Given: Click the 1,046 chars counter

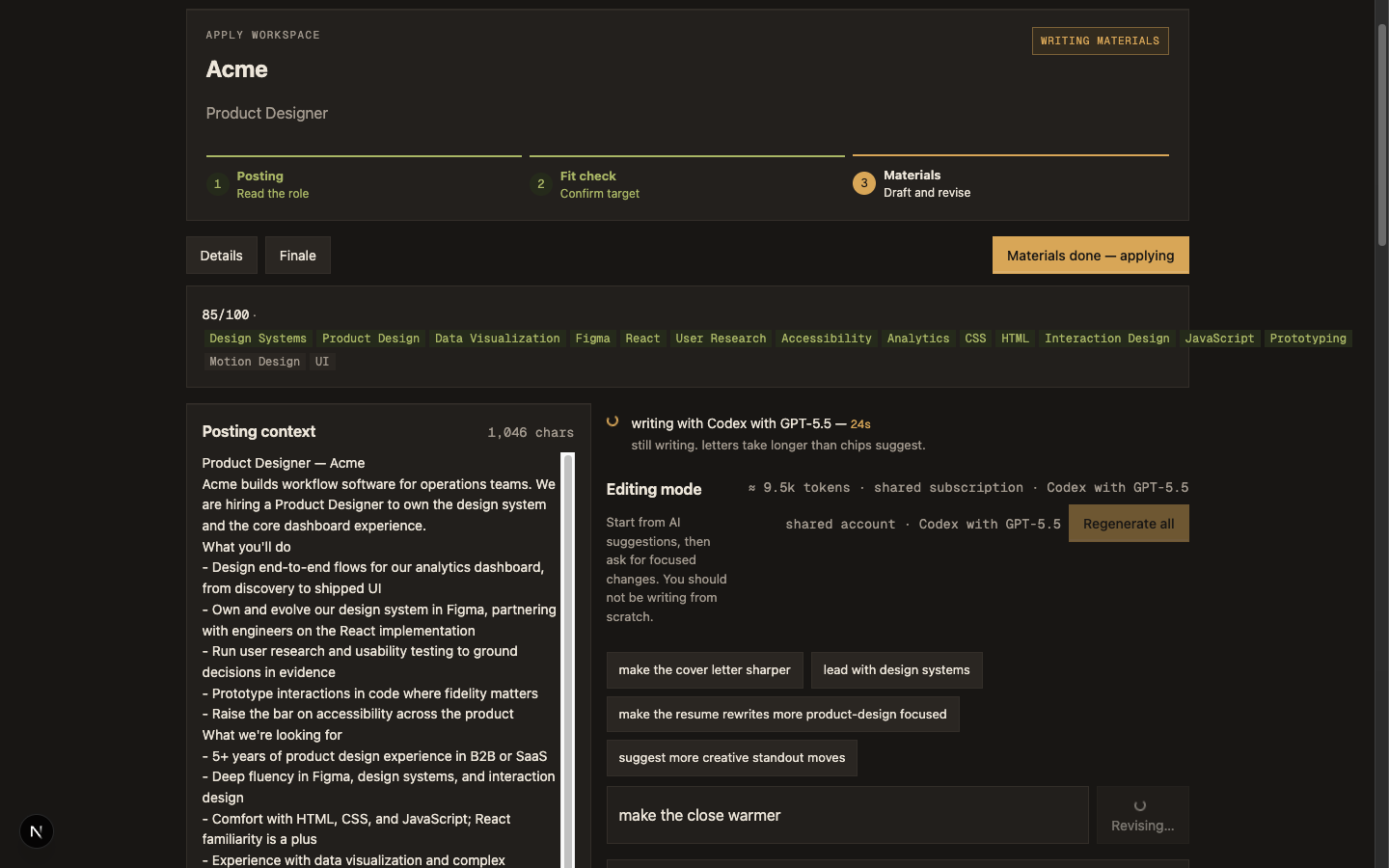Looking at the screenshot, I should coord(531,433).
